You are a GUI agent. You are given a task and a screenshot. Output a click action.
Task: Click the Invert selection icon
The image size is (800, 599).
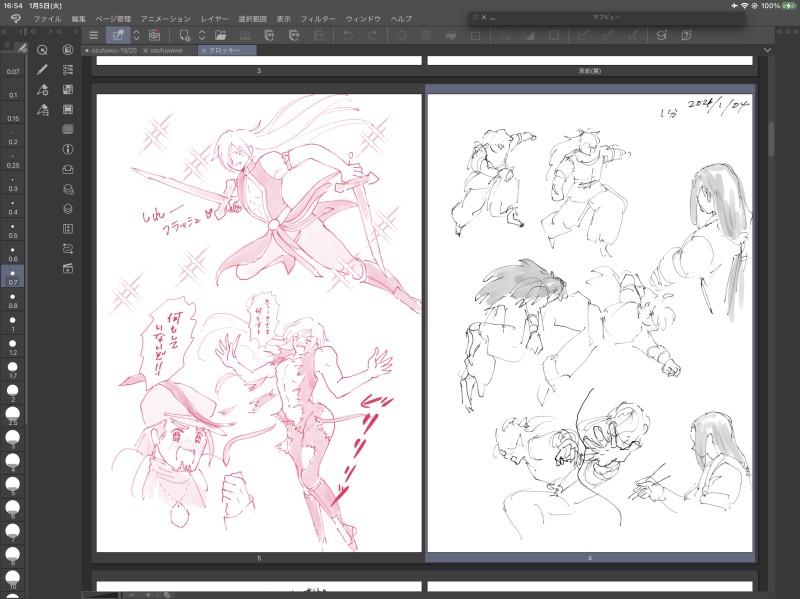[530, 35]
